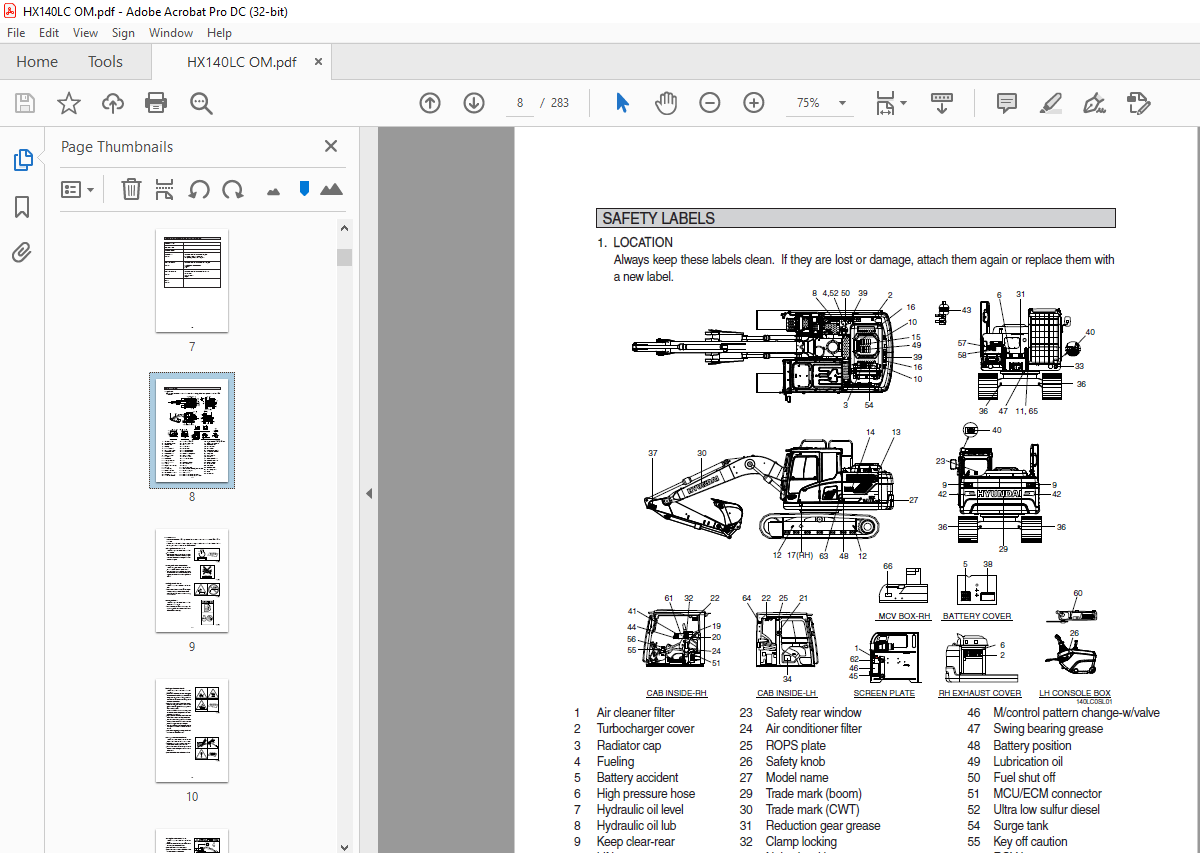Open the fit page options
Image resolution: width=1200 pixels, height=853 pixels.
[x=890, y=103]
